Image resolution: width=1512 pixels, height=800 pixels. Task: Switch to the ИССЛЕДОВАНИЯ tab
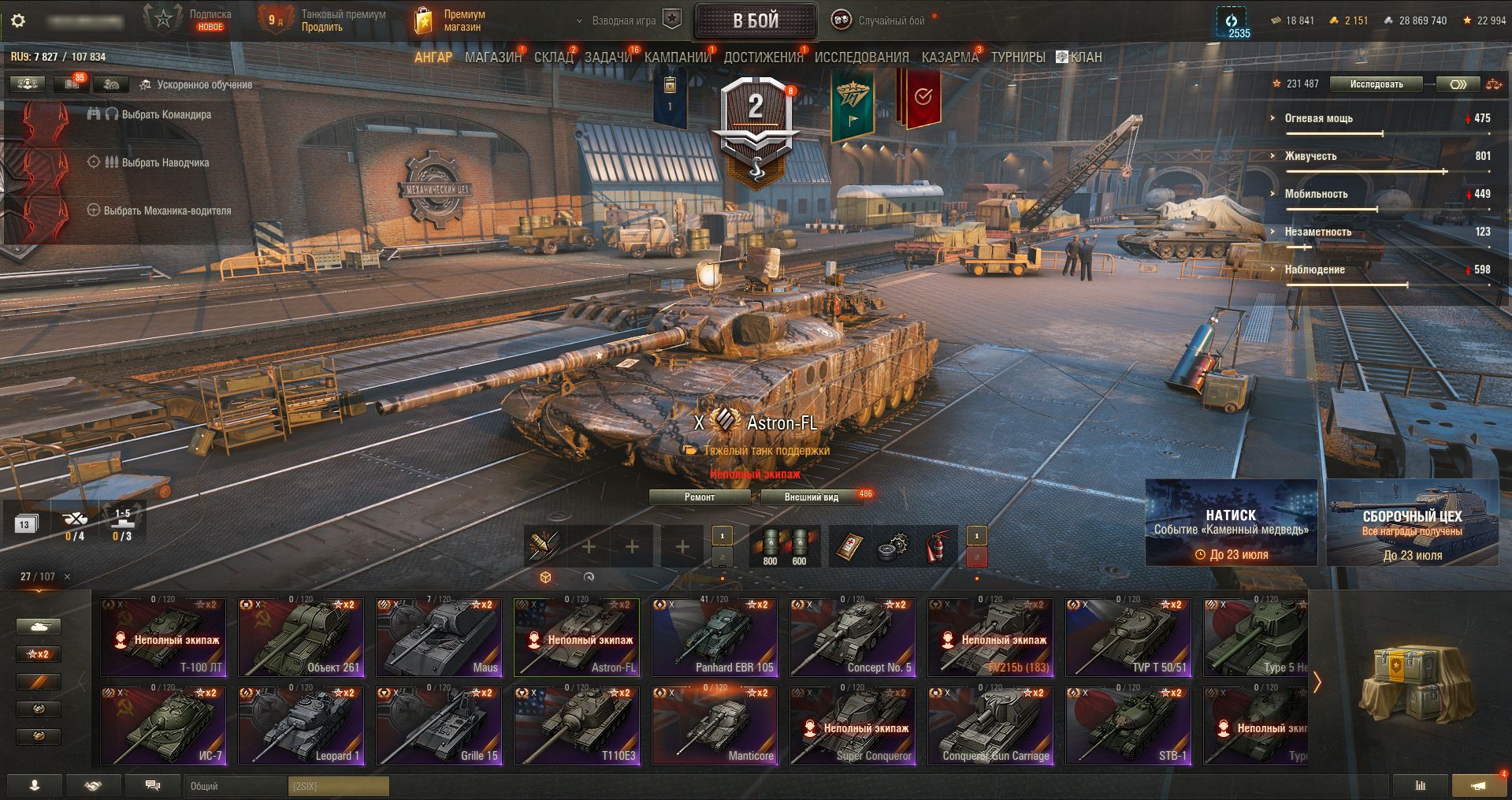(x=861, y=58)
